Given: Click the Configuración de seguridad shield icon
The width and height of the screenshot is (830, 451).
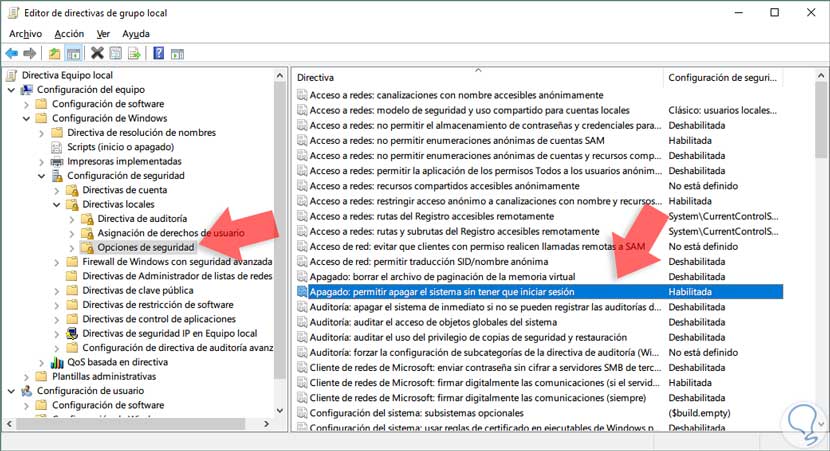Looking at the screenshot, I should [x=57, y=176].
